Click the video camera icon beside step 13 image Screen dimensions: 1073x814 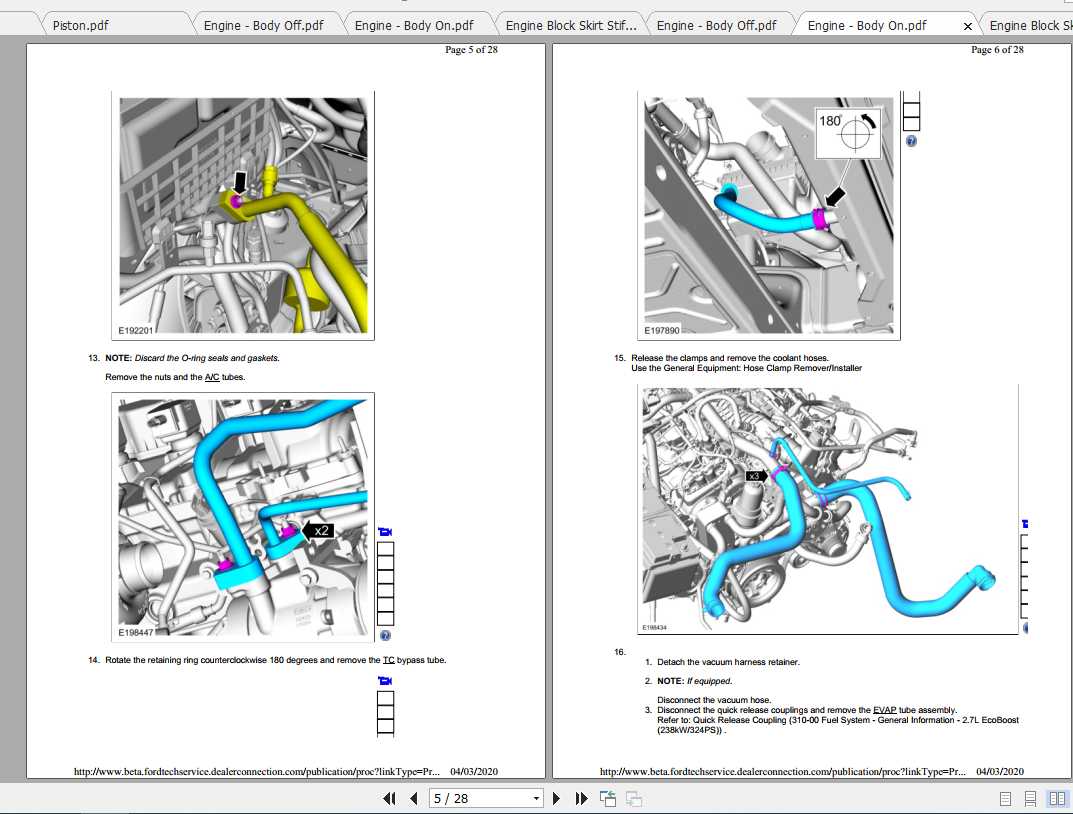385,531
